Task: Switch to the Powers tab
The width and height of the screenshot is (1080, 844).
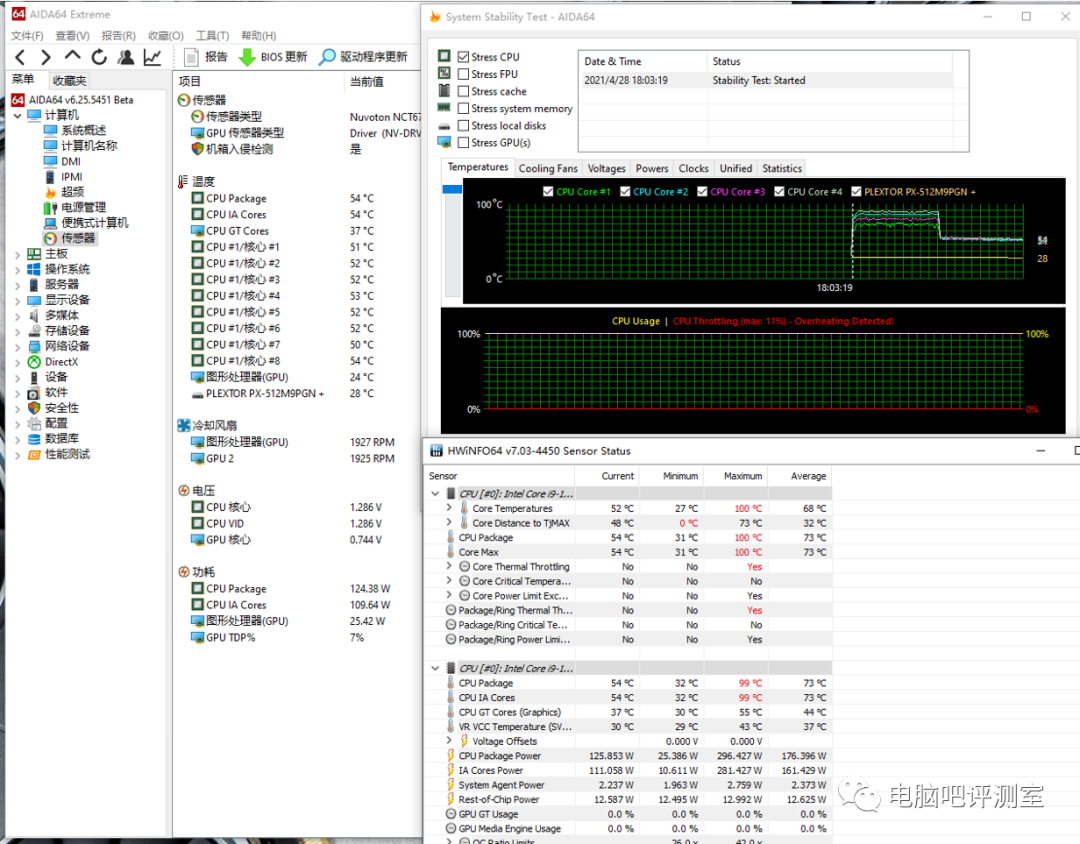Action: (x=652, y=168)
